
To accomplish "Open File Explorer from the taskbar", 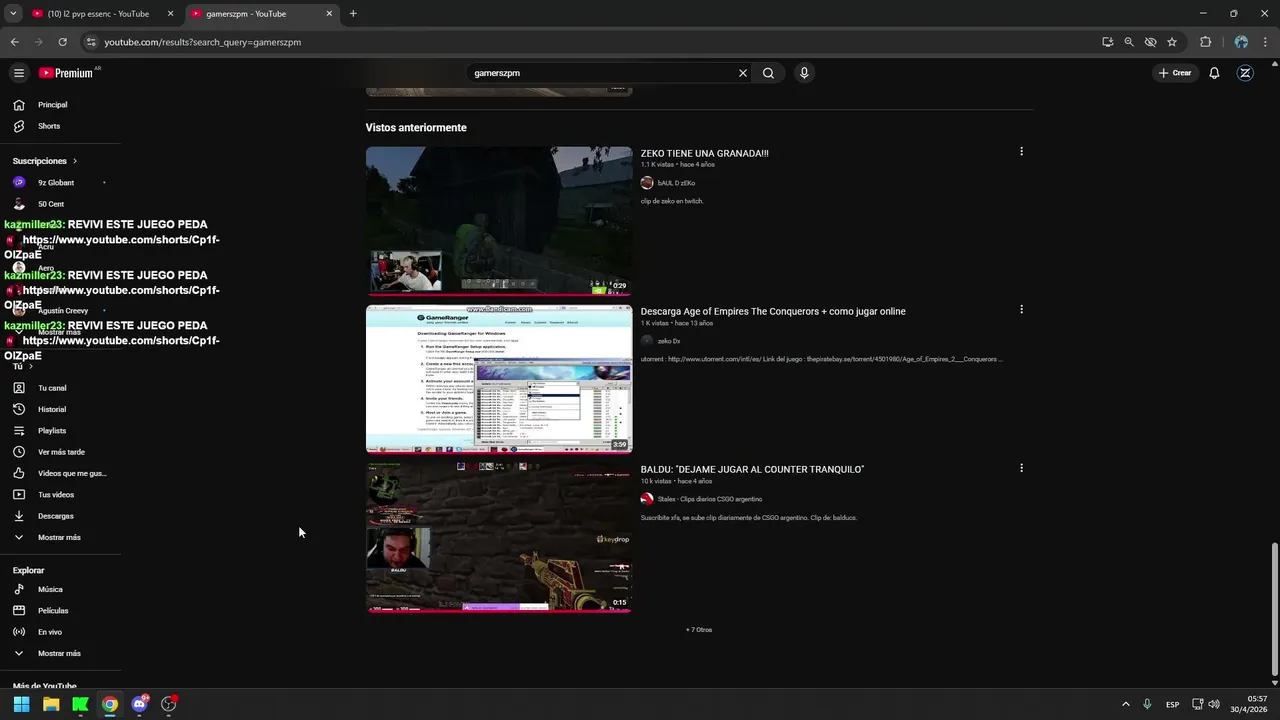I will click(x=51, y=704).
